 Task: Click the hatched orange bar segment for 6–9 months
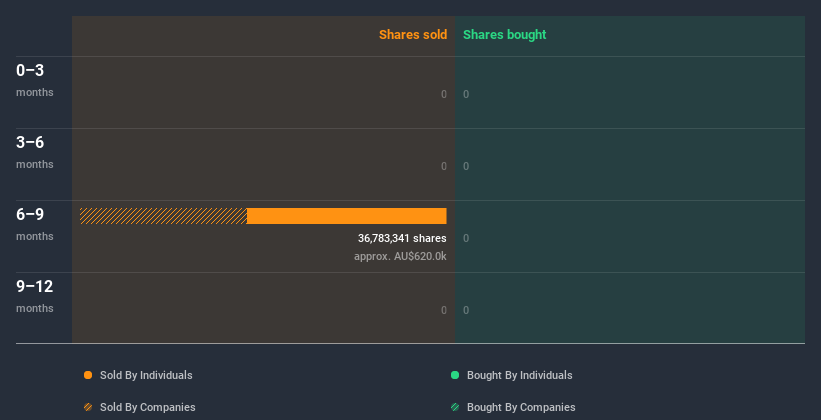coord(163,216)
